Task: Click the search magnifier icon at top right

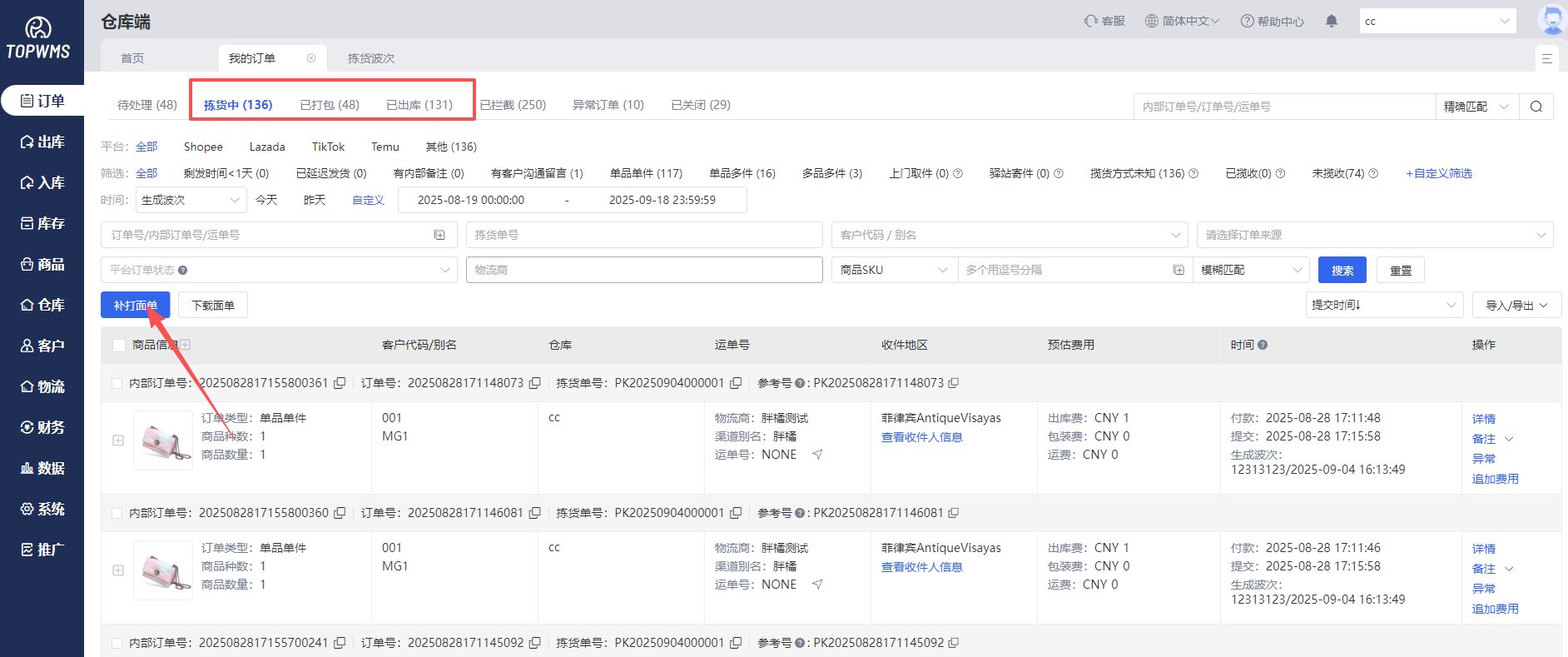Action: coord(1536,107)
